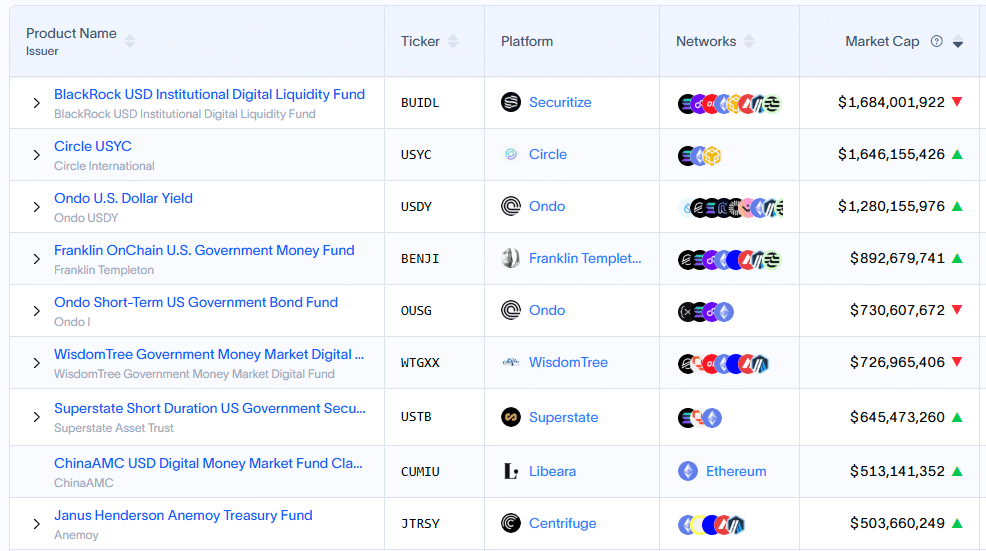Click the Franklin Templeton platform logo icon
The height and width of the screenshot is (551, 986).
(511, 258)
